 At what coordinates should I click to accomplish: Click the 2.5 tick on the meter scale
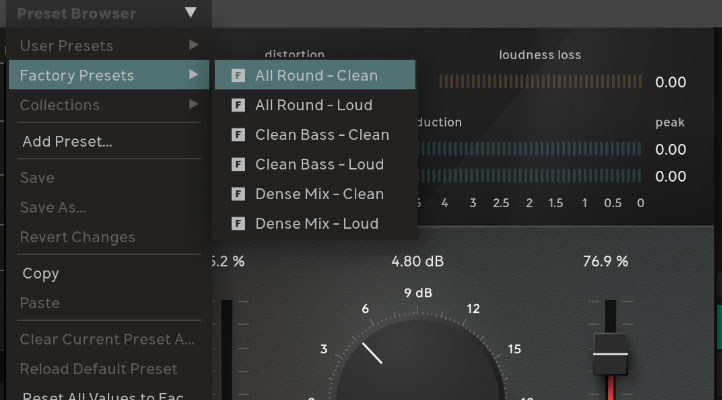point(501,203)
